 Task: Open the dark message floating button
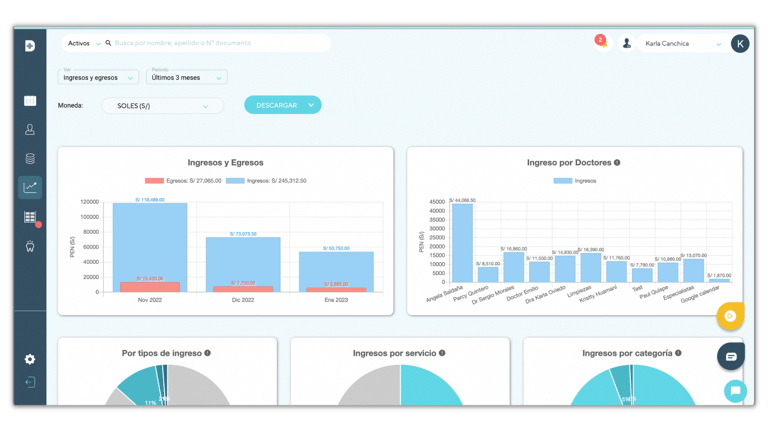pos(731,357)
